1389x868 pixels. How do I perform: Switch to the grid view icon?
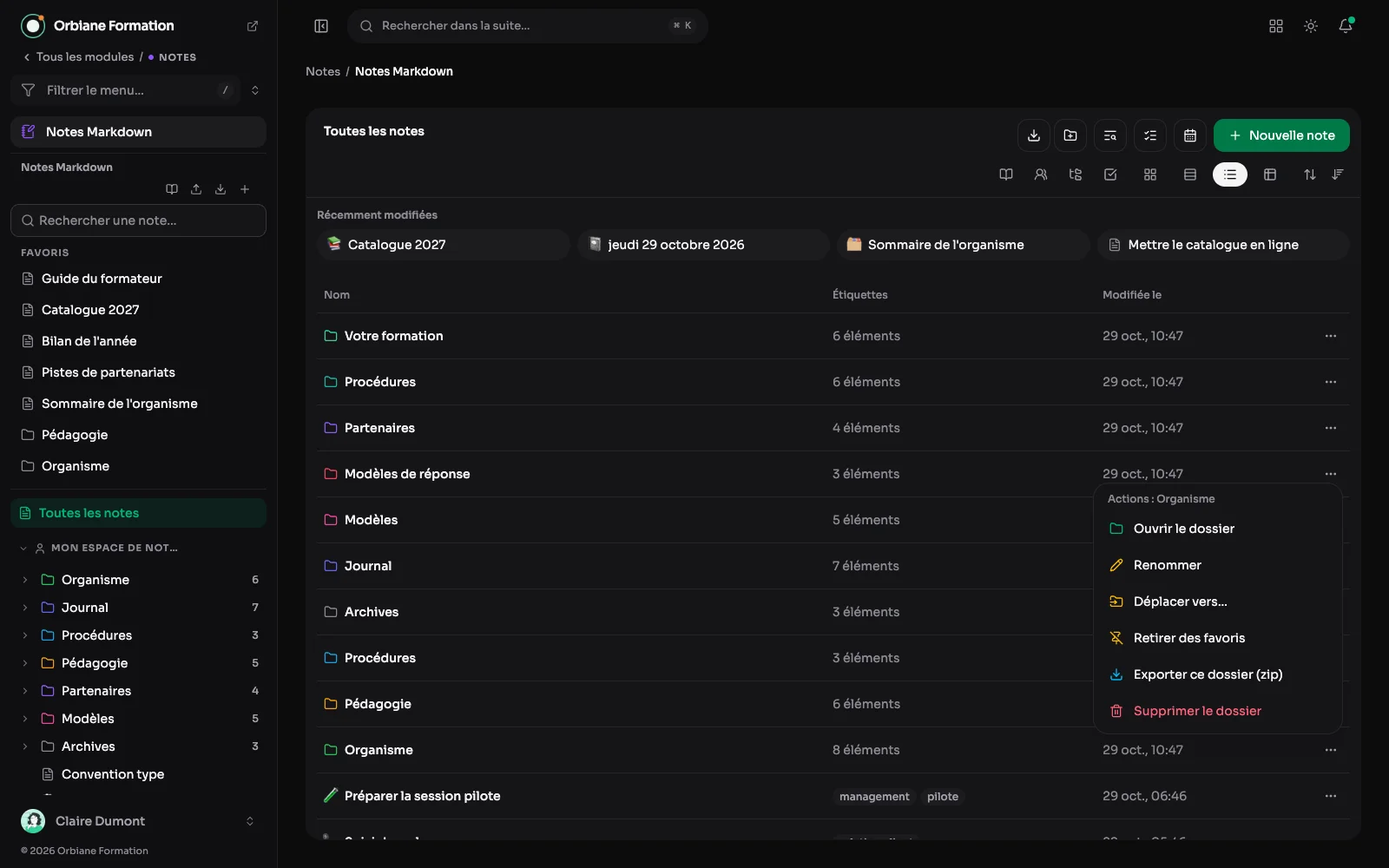[x=1150, y=174]
